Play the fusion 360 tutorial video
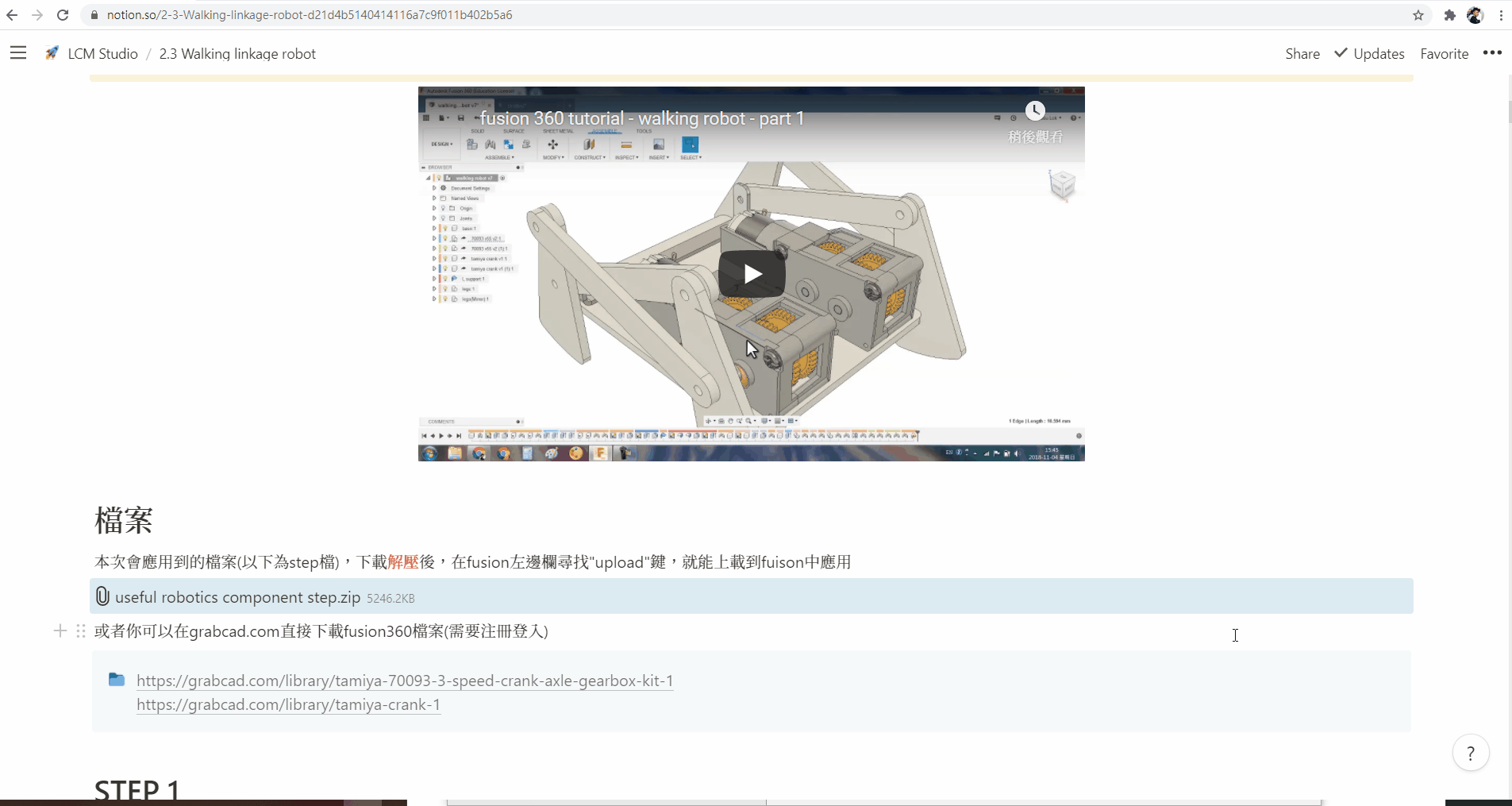 [752, 274]
